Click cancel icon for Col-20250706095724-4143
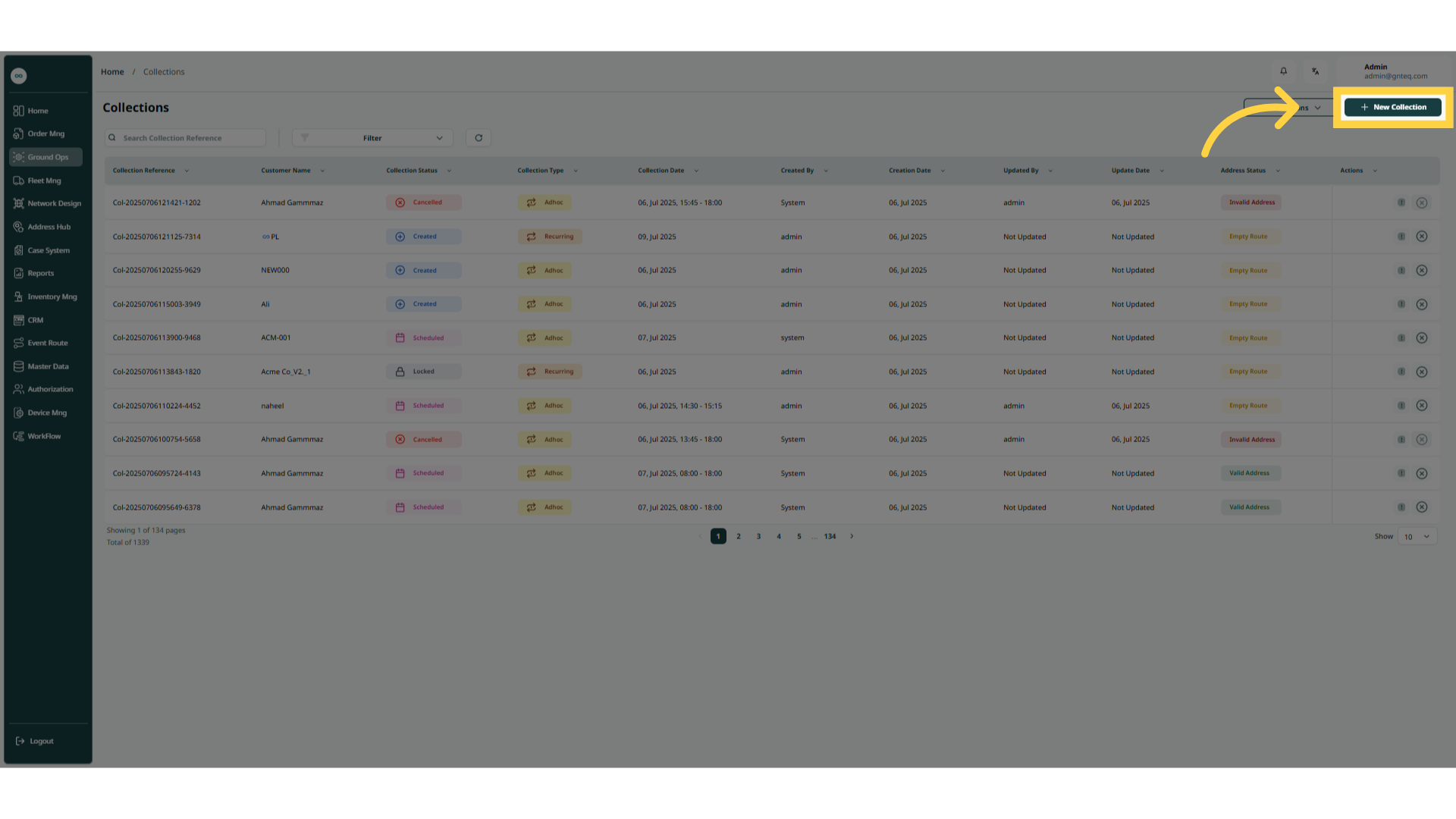This screenshot has height=819, width=1456. [1422, 473]
